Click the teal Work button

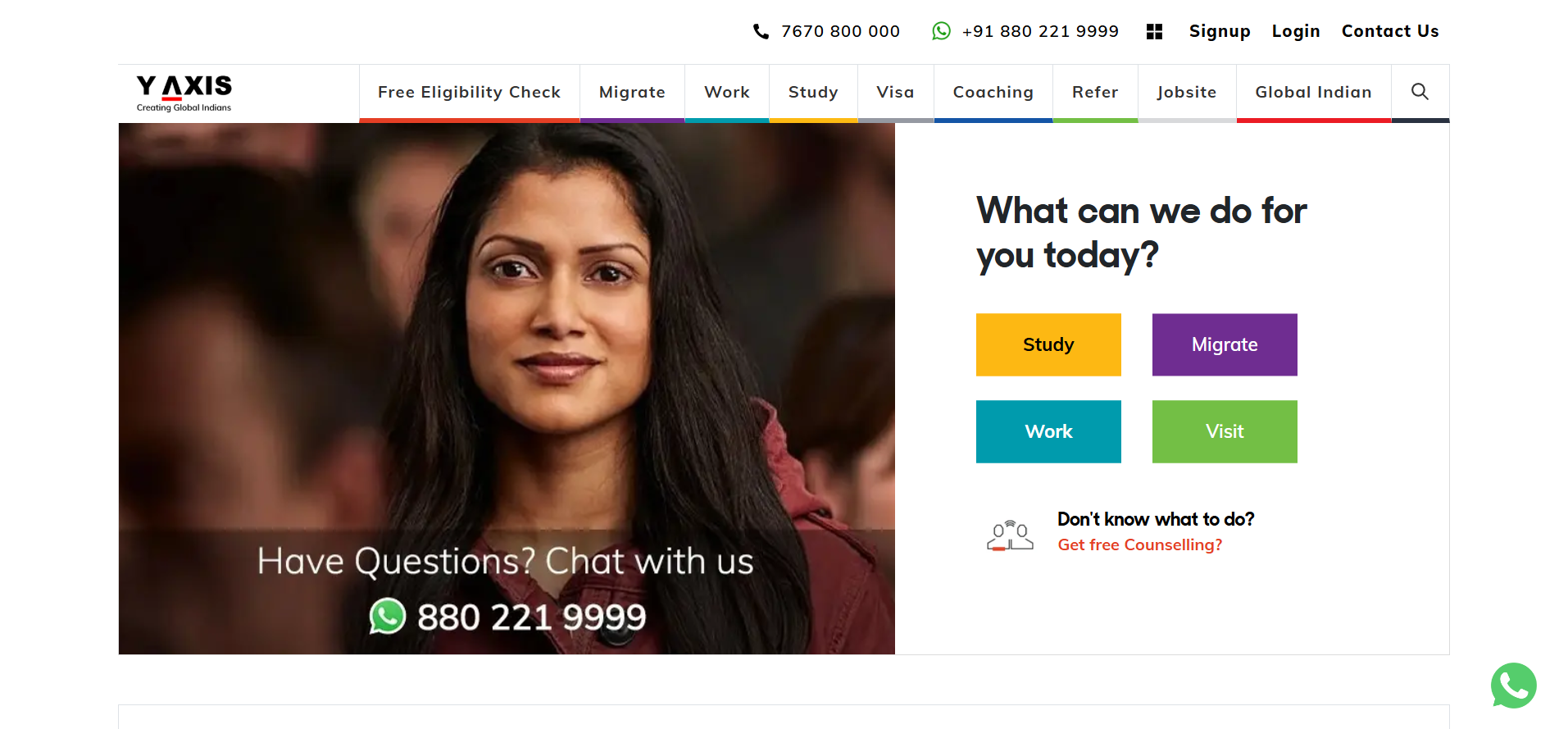coord(1048,431)
